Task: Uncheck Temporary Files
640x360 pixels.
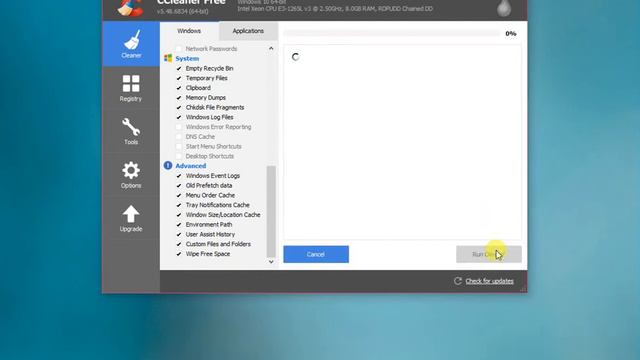Action: pos(179,78)
